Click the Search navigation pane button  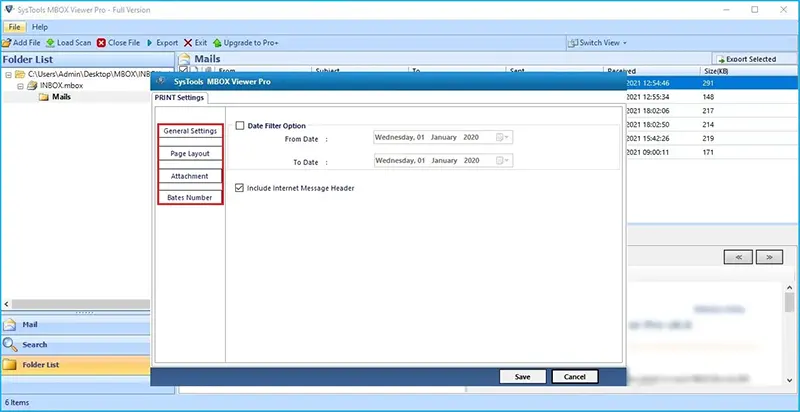click(x=76, y=345)
